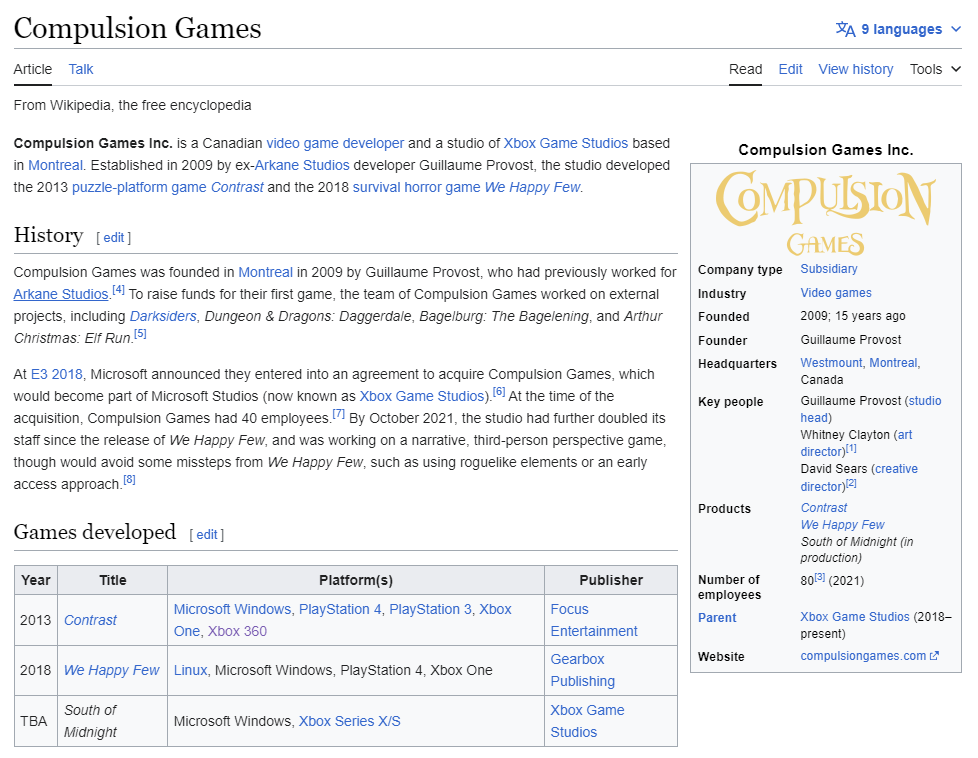Open the puzzle-platform game link
Image resolution: width=978 pixels, height=758 pixels.
(x=139, y=187)
